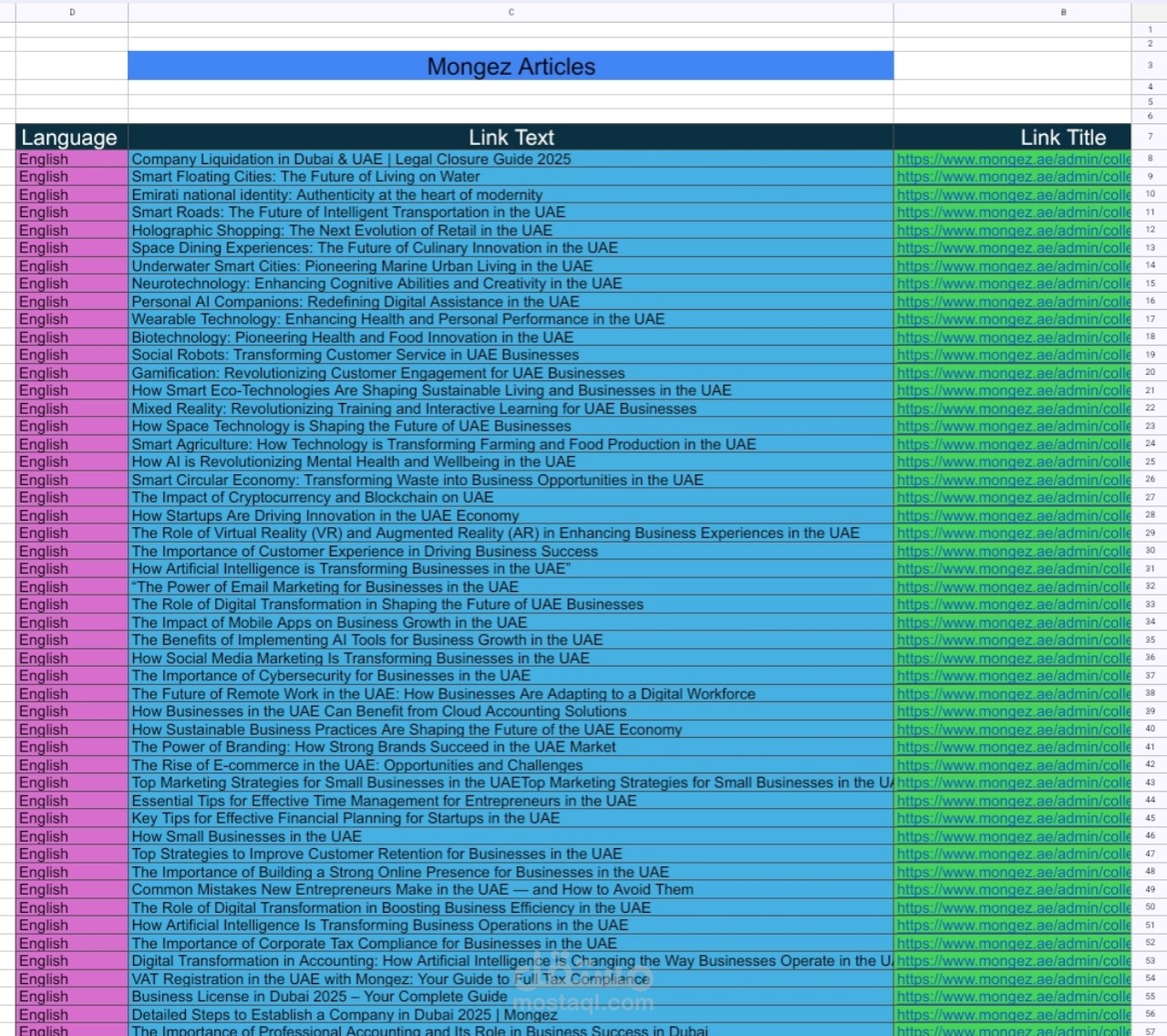Click 'Role of Virtual Reality (VR)' cell

[511, 533]
